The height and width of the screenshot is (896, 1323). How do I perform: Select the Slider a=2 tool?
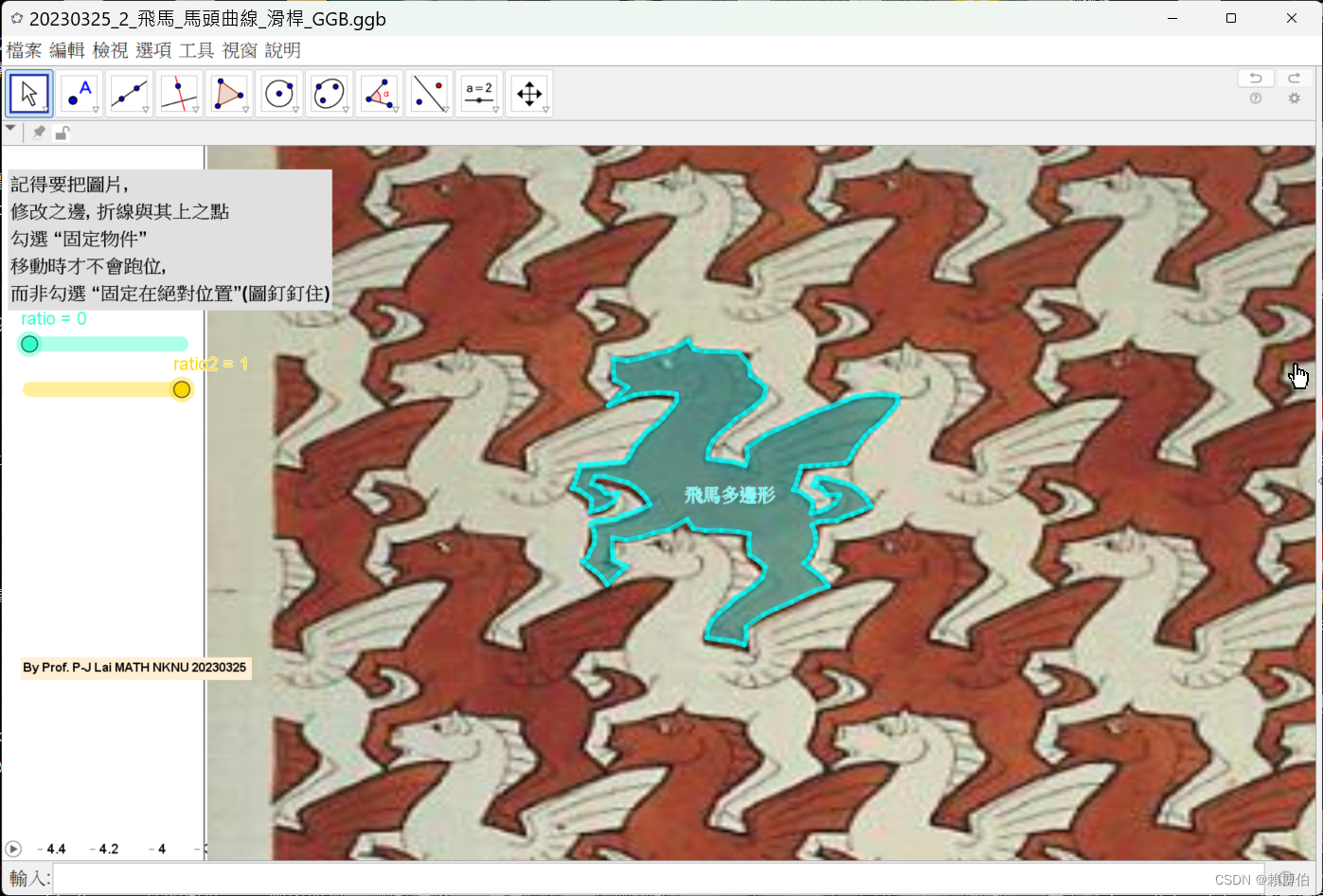click(x=479, y=94)
